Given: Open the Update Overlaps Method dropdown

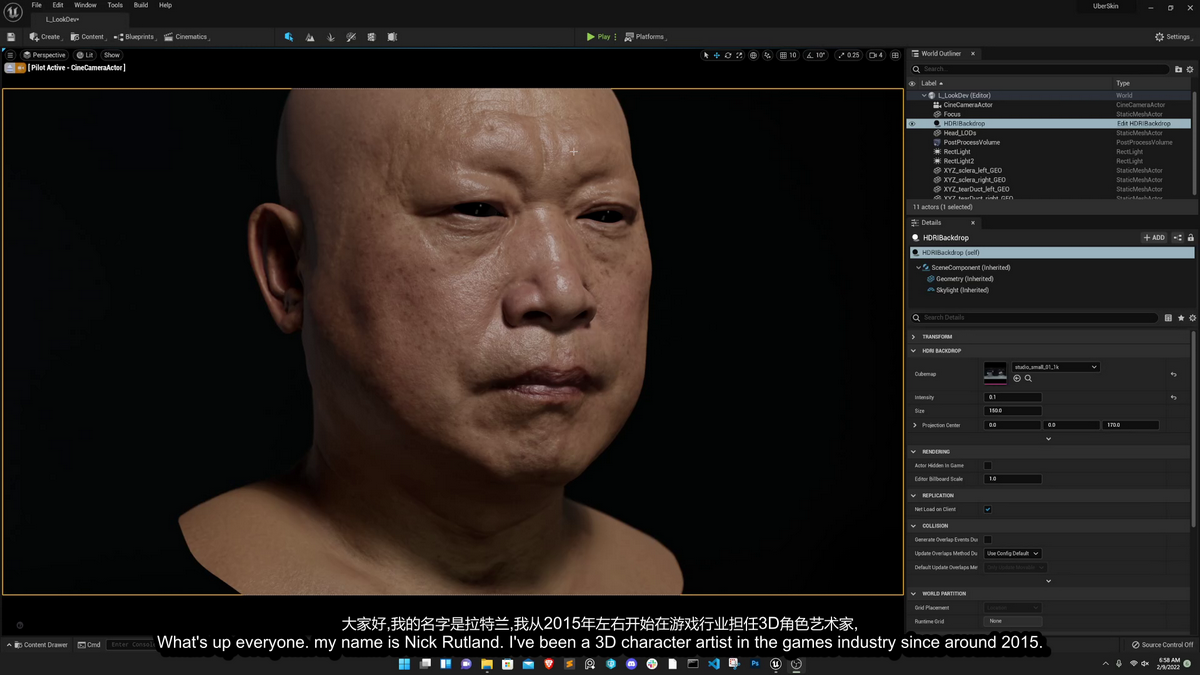Looking at the screenshot, I should (1013, 553).
